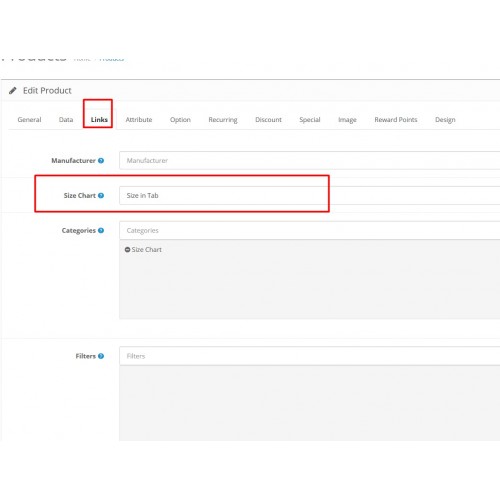
Task: Open the Attribute tab
Action: (x=139, y=120)
